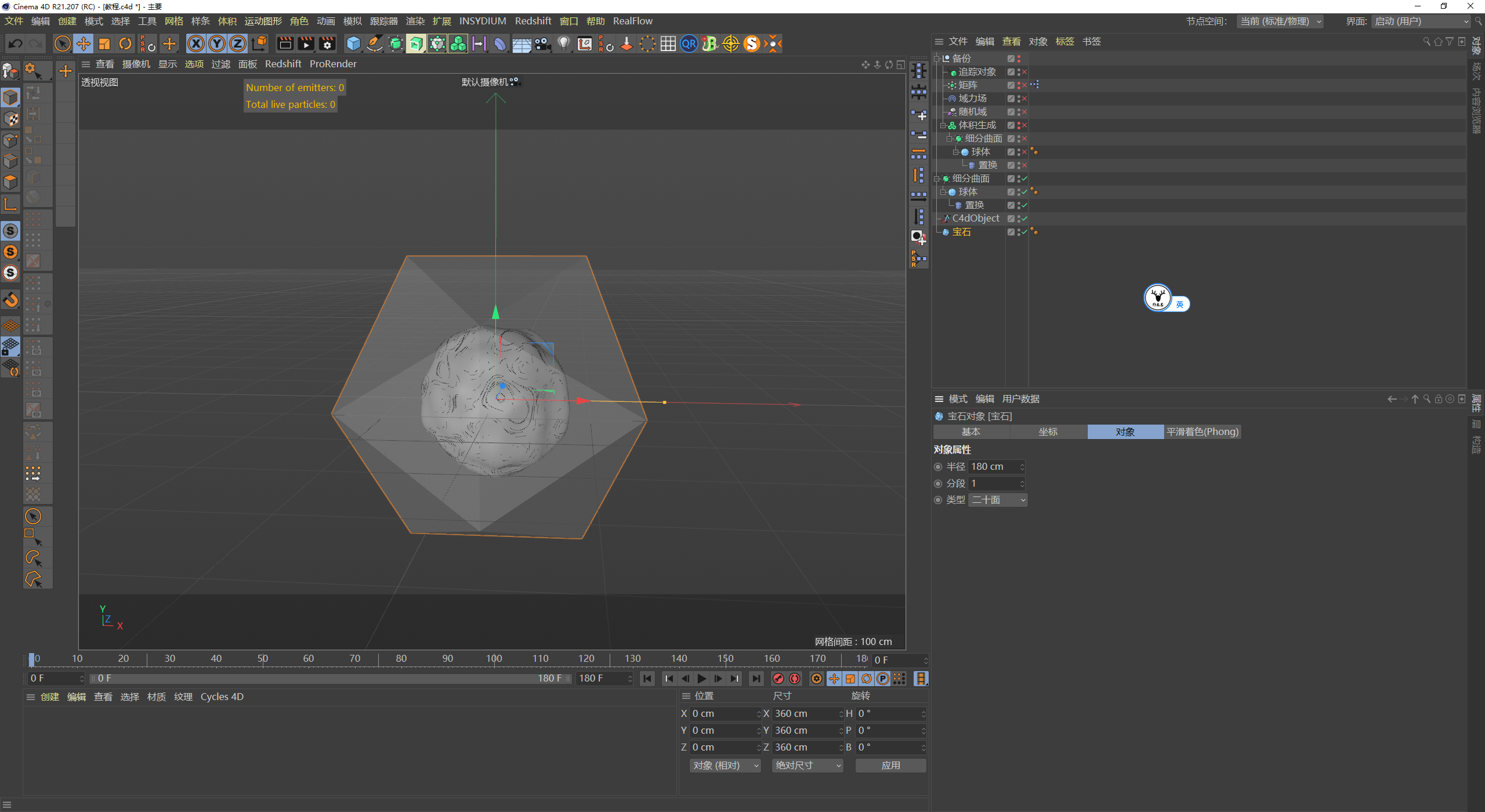Toggle the enable checkmark for 宝石 object
1485x812 pixels.
(1024, 232)
